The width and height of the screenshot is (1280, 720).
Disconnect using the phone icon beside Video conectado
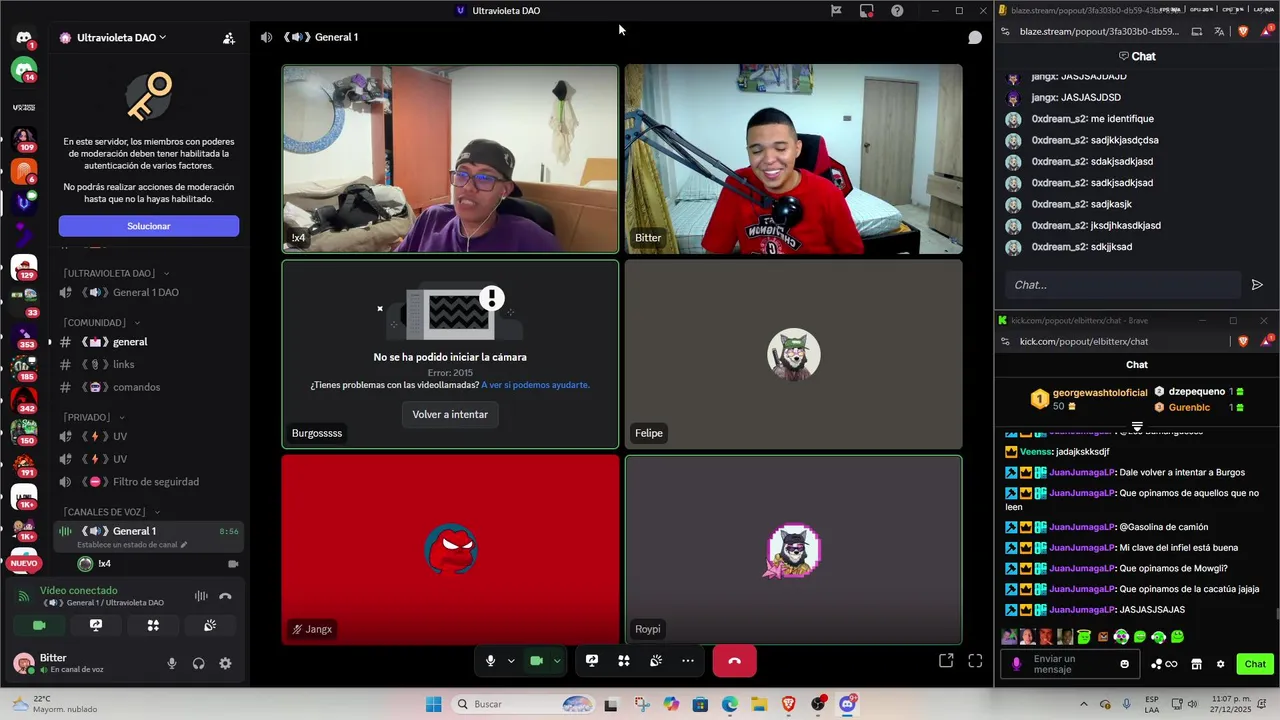pos(225,596)
